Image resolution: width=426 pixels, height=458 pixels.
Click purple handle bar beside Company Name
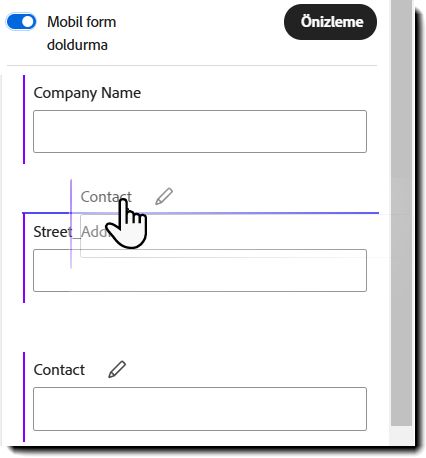(x=24, y=120)
